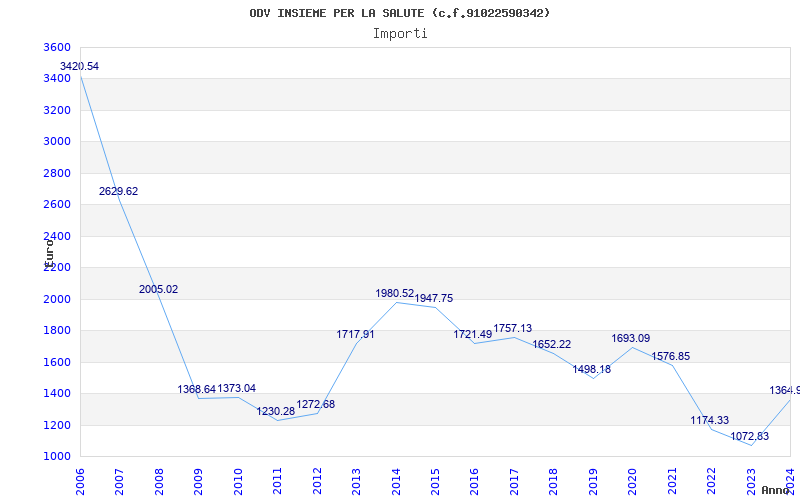Click the y-axis value 3600
800x500 pixels.
pos(55,47)
